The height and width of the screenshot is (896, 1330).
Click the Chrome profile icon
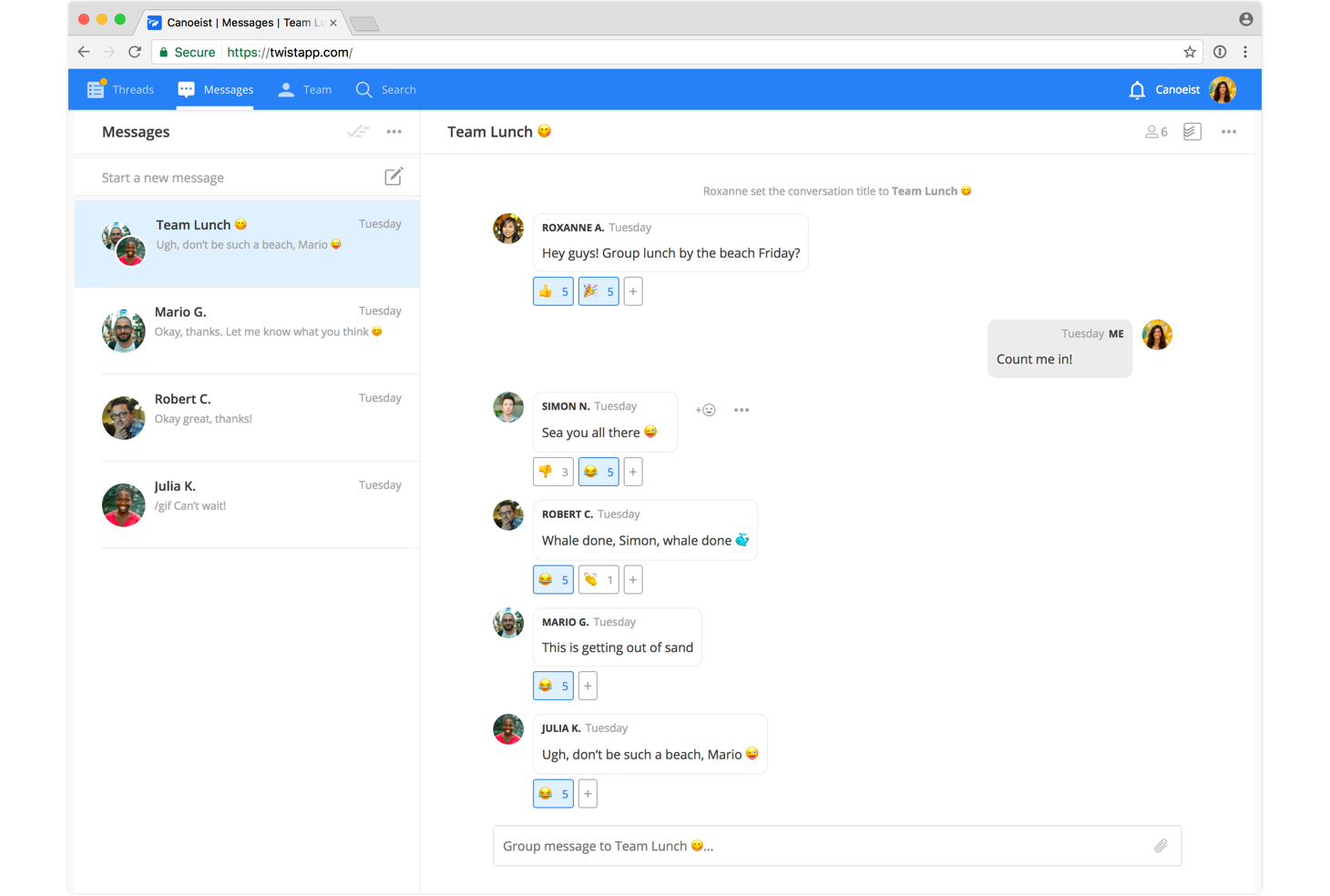point(1245,19)
